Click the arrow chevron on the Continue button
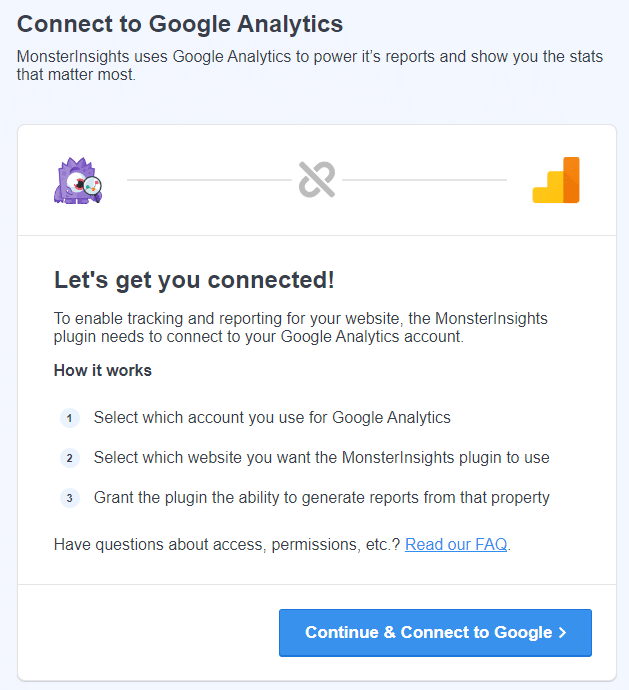 (562, 633)
